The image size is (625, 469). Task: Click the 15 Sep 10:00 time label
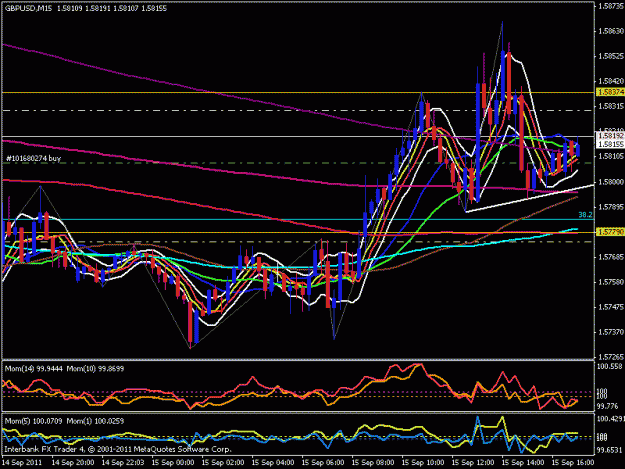(x=423, y=463)
